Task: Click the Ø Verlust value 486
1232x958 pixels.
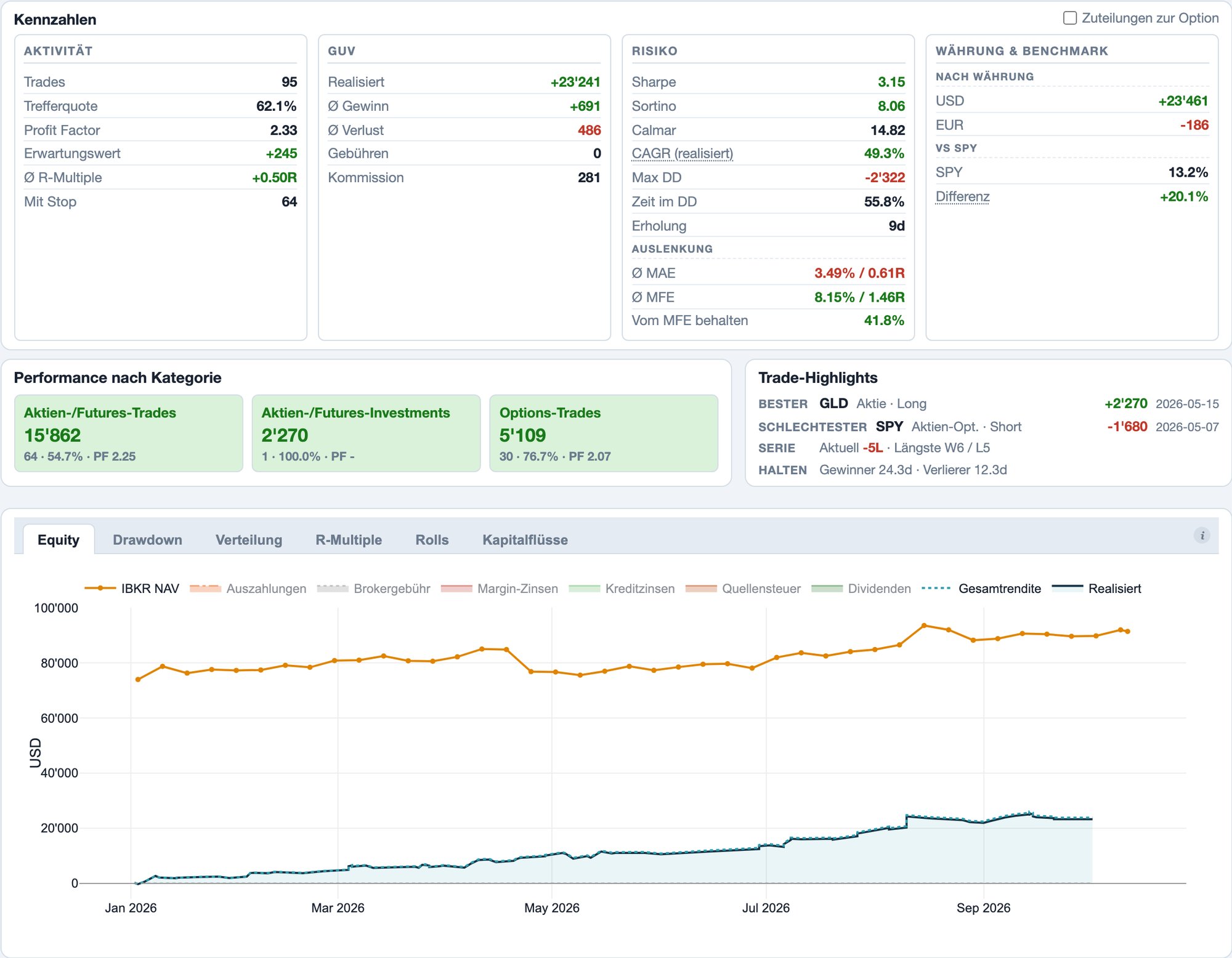Action: click(589, 130)
